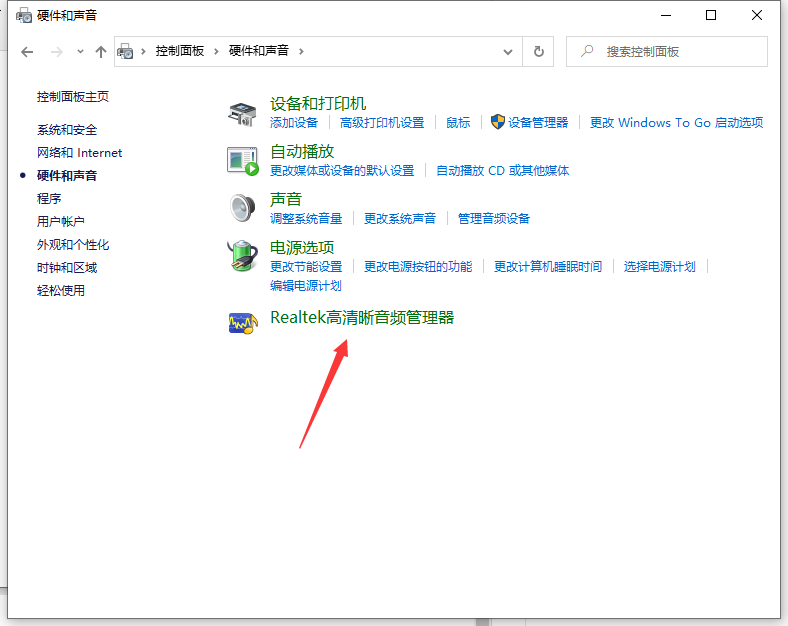The width and height of the screenshot is (788, 626).
Task: Click the 自动播放 AutoPlay icon
Action: coord(243,160)
